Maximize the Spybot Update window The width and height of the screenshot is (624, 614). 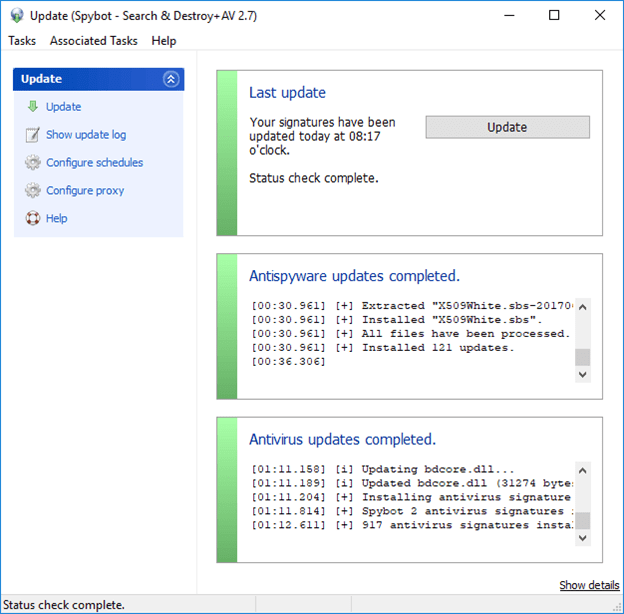tap(554, 16)
